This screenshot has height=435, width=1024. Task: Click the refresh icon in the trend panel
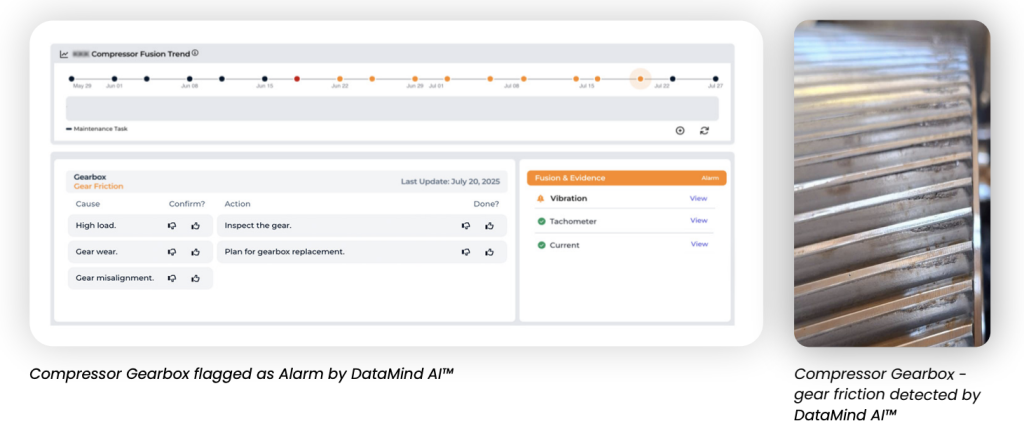pos(704,130)
